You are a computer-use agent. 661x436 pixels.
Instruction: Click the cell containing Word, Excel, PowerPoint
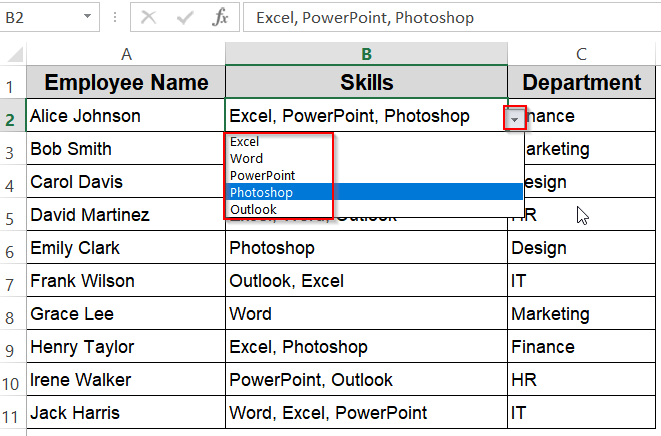(x=366, y=413)
